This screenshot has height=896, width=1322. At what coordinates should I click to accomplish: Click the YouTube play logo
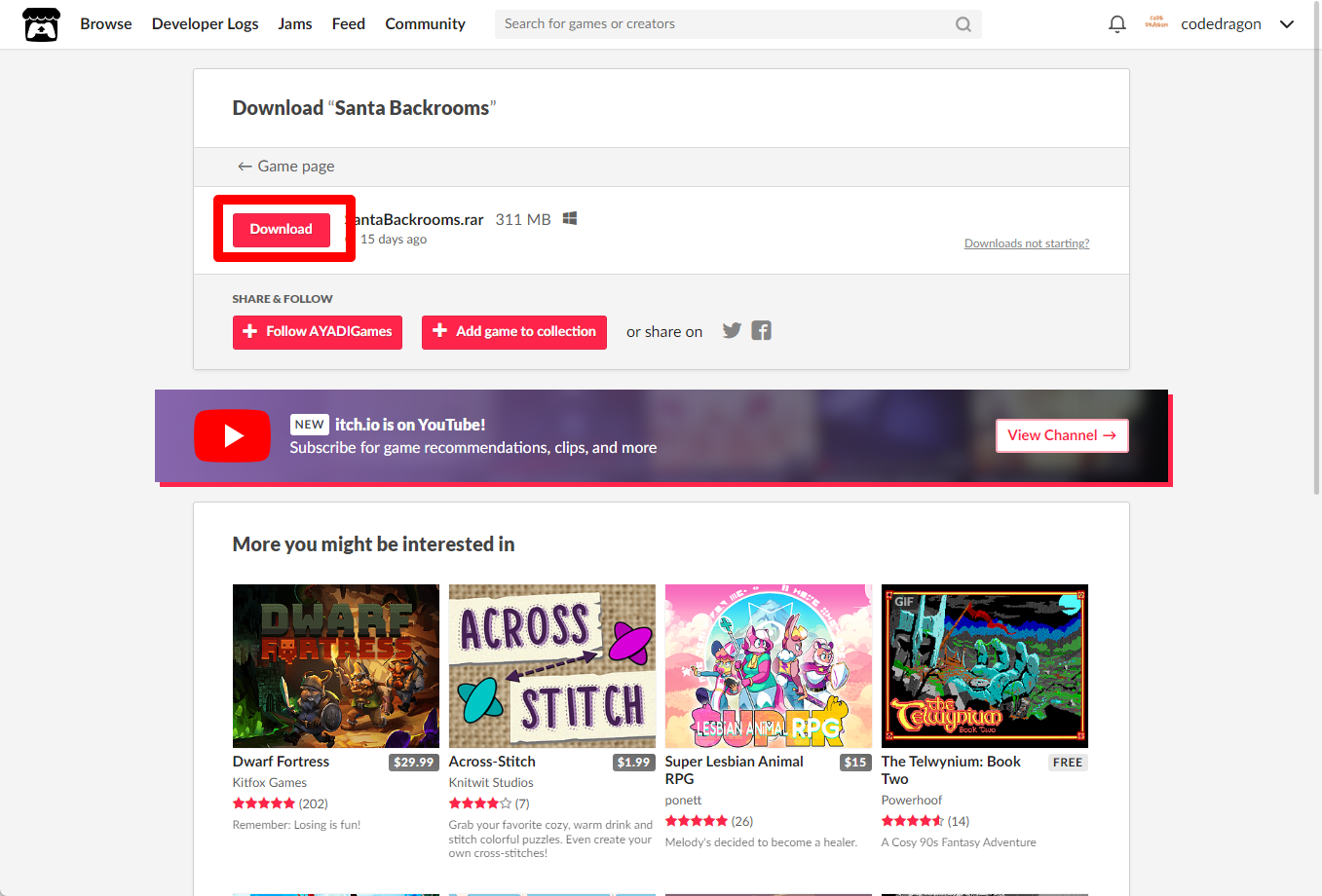coord(232,435)
